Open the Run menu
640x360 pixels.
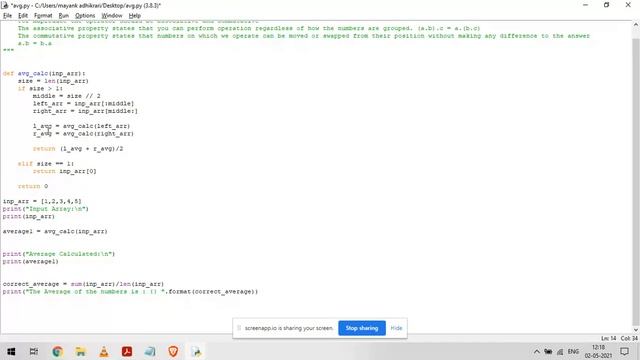click(63, 16)
